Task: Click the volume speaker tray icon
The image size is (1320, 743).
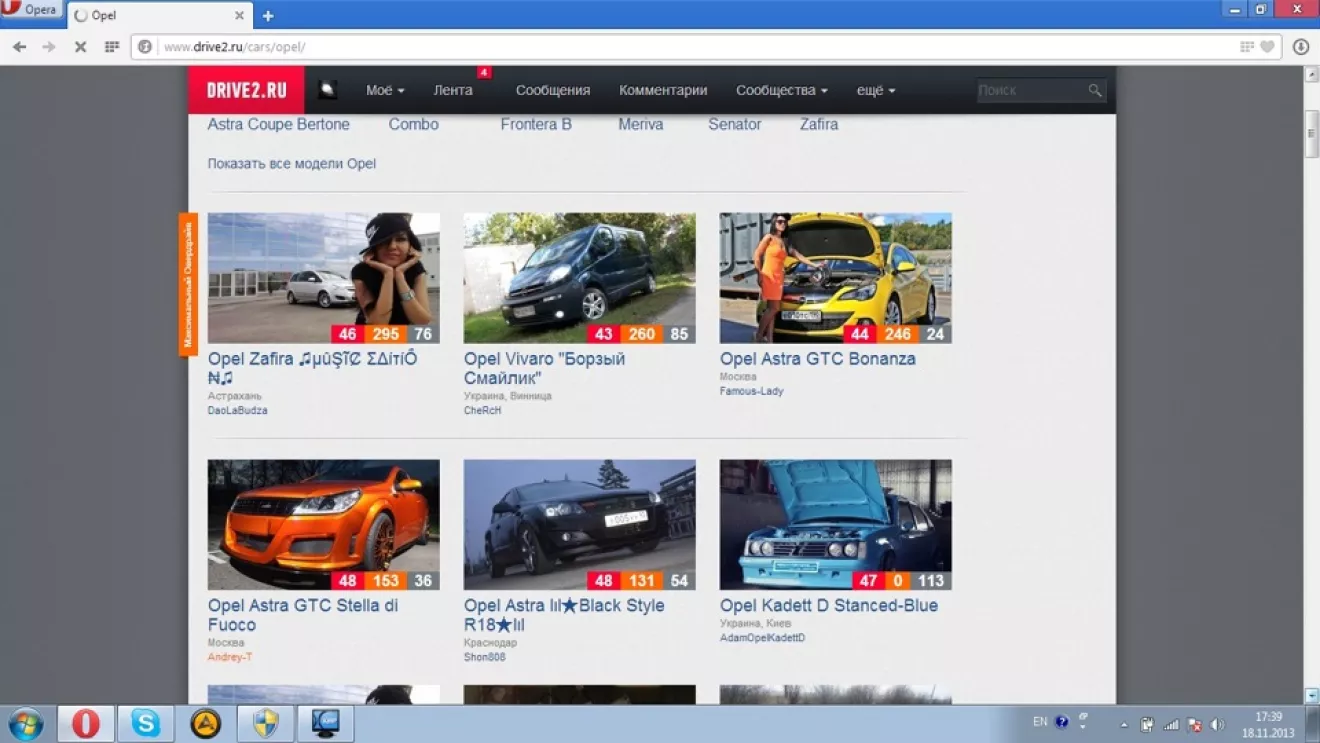Action: 1217,725
